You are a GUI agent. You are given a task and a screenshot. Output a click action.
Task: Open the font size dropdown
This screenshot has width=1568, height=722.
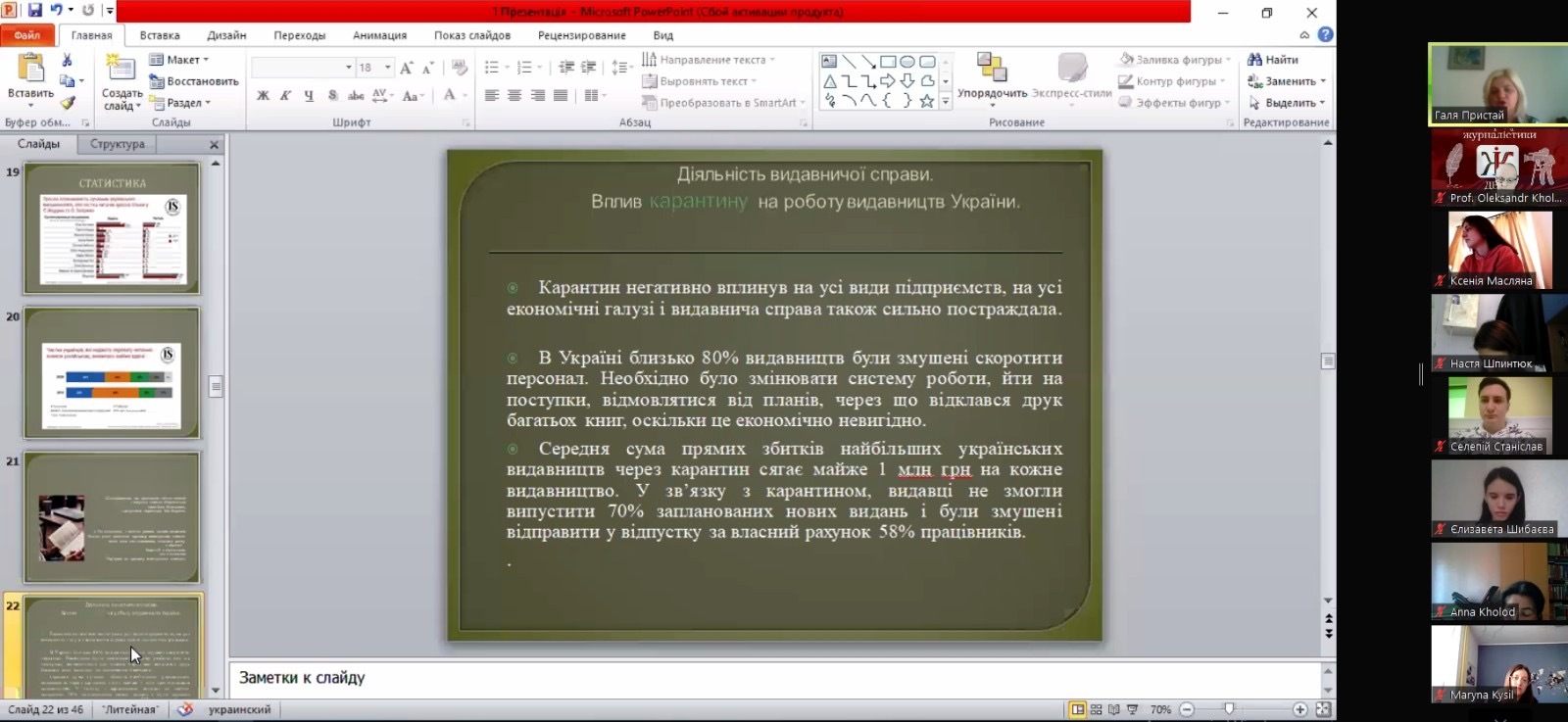pyautogui.click(x=388, y=68)
